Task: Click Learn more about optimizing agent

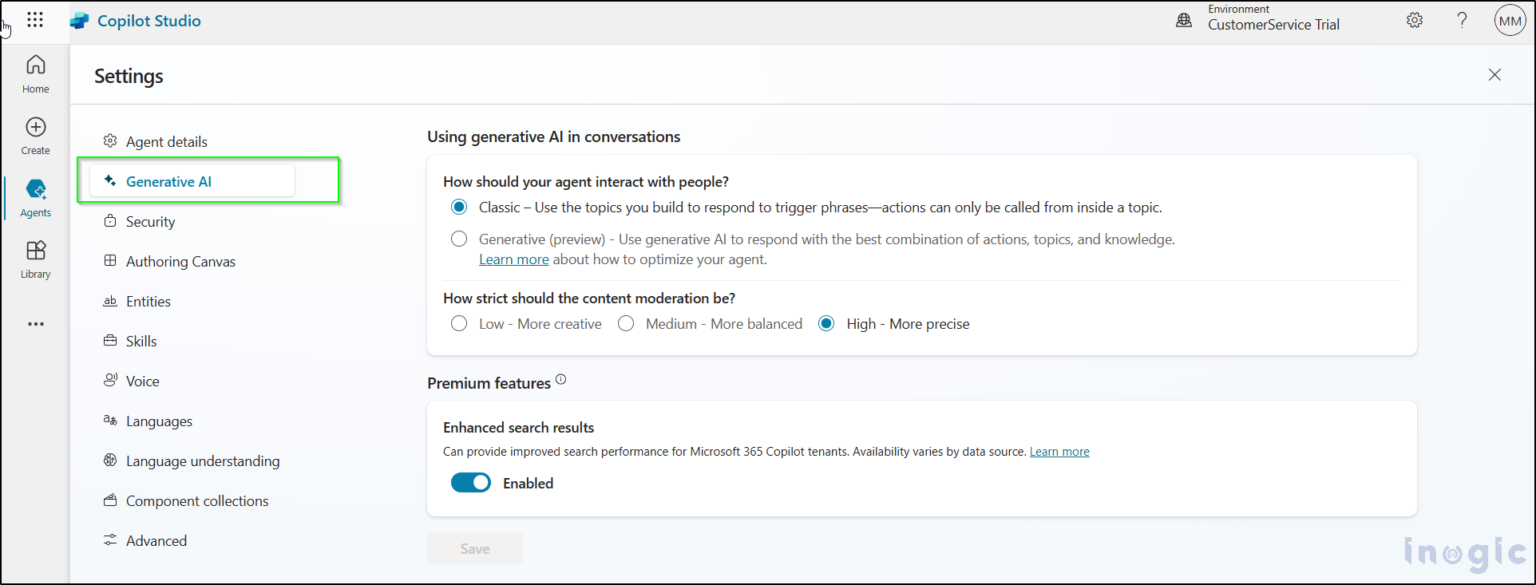Action: (x=513, y=259)
